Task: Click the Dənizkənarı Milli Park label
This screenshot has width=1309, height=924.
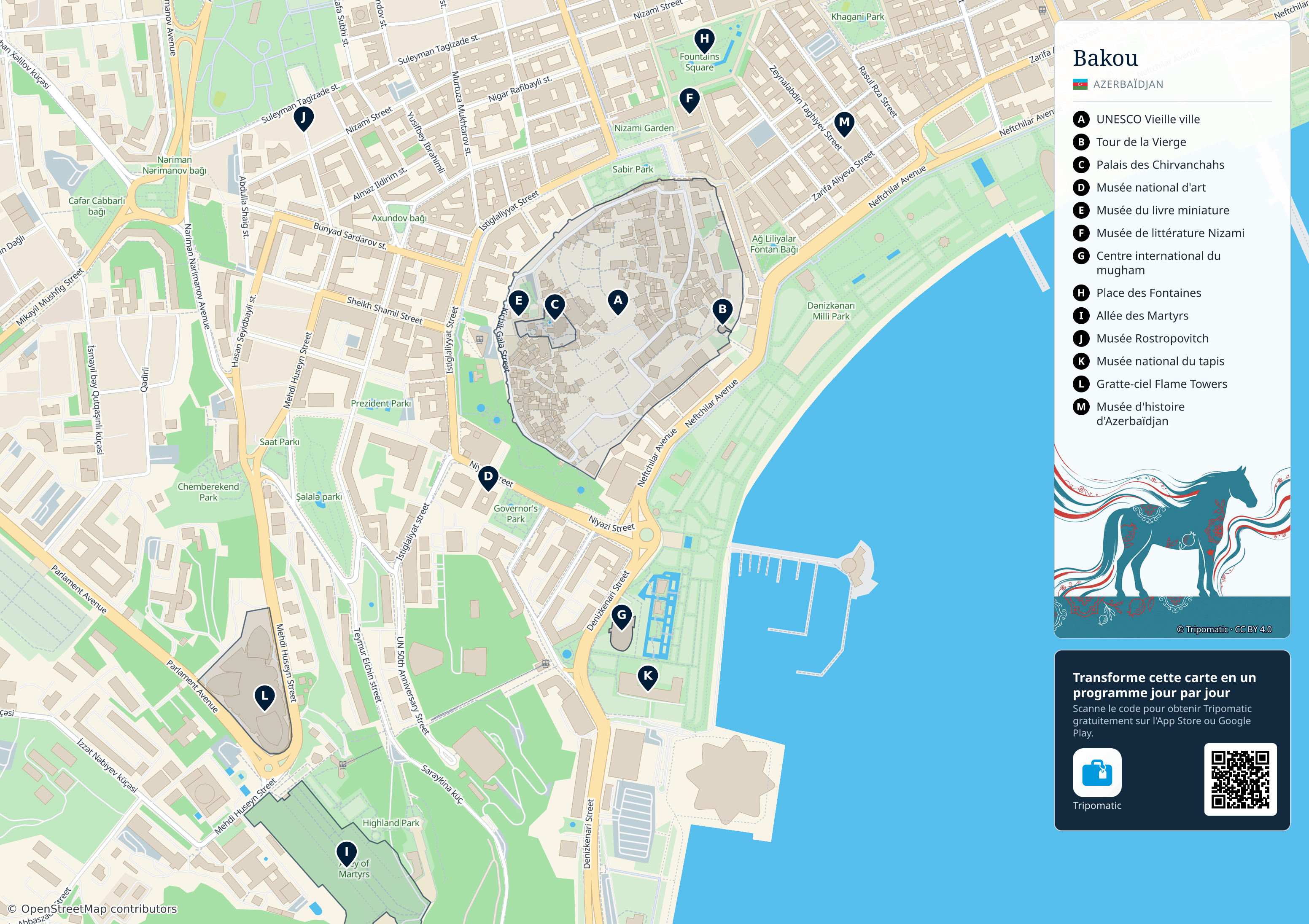Action: (x=831, y=311)
